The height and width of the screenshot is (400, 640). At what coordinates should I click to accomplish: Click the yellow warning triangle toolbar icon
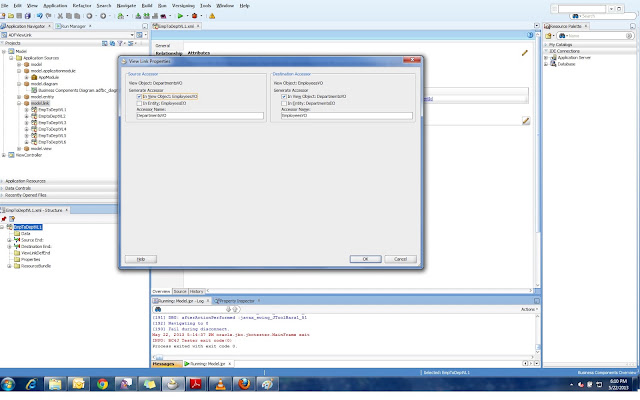click(x=212, y=16)
